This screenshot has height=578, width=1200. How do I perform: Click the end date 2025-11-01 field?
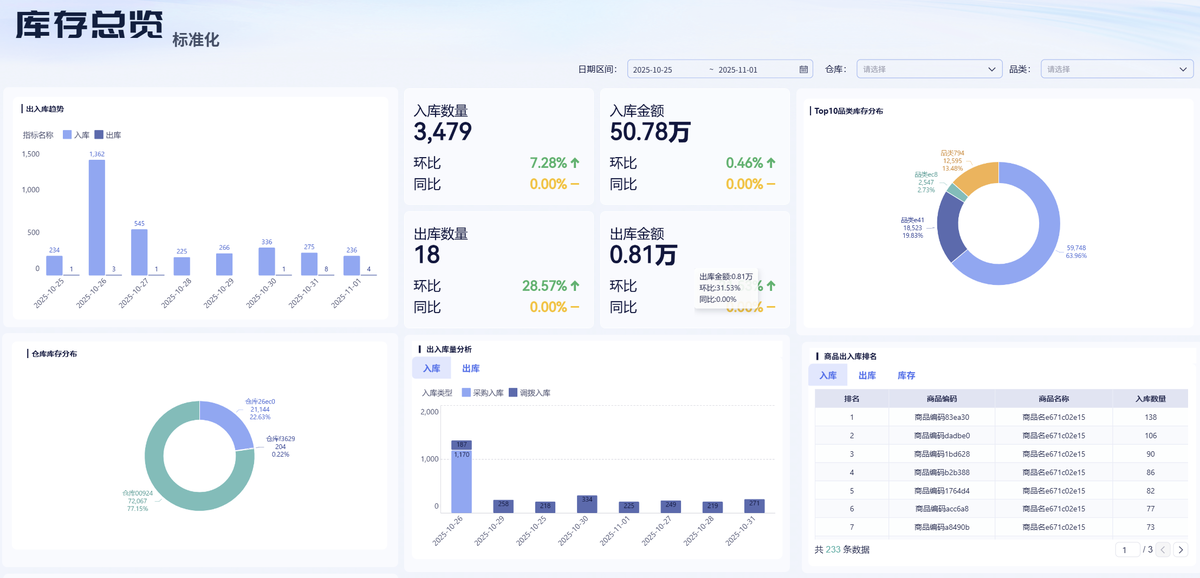(x=738, y=69)
